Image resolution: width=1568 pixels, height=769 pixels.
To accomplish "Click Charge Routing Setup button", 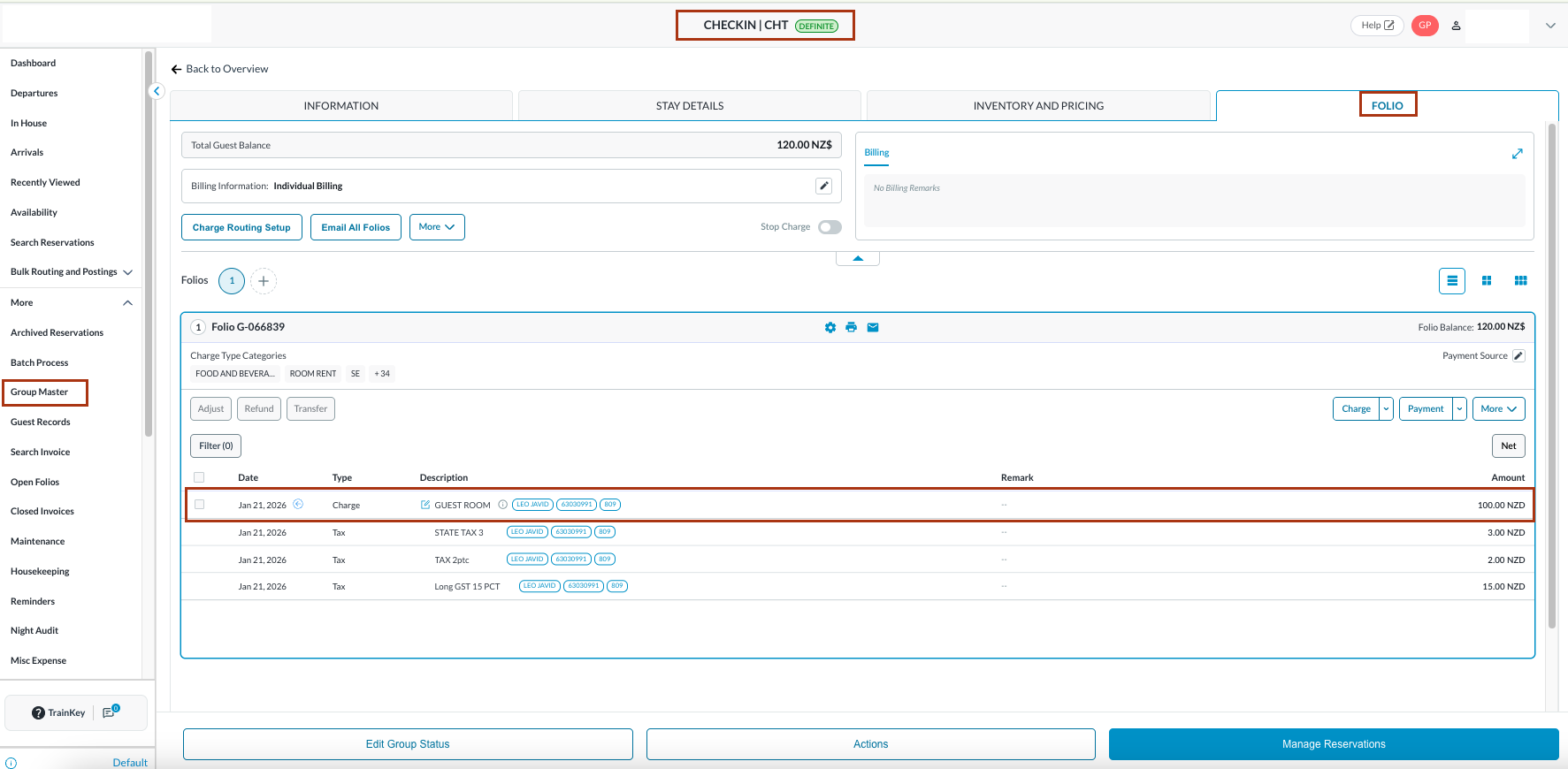I will 241,227.
